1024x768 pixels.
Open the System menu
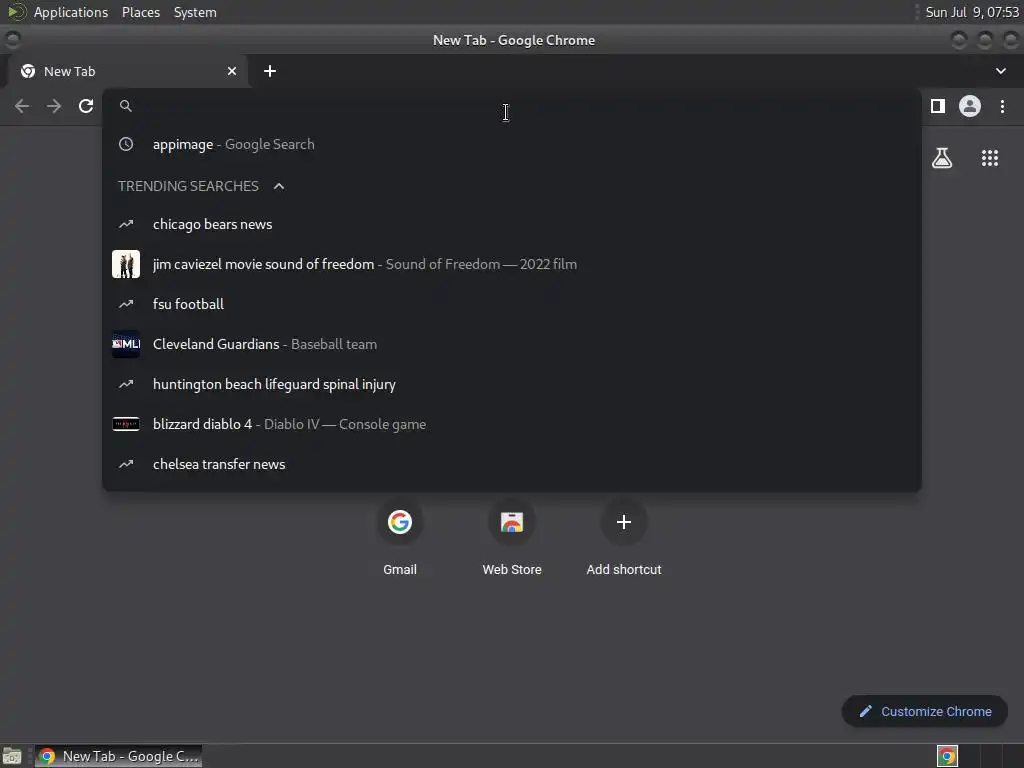point(195,12)
